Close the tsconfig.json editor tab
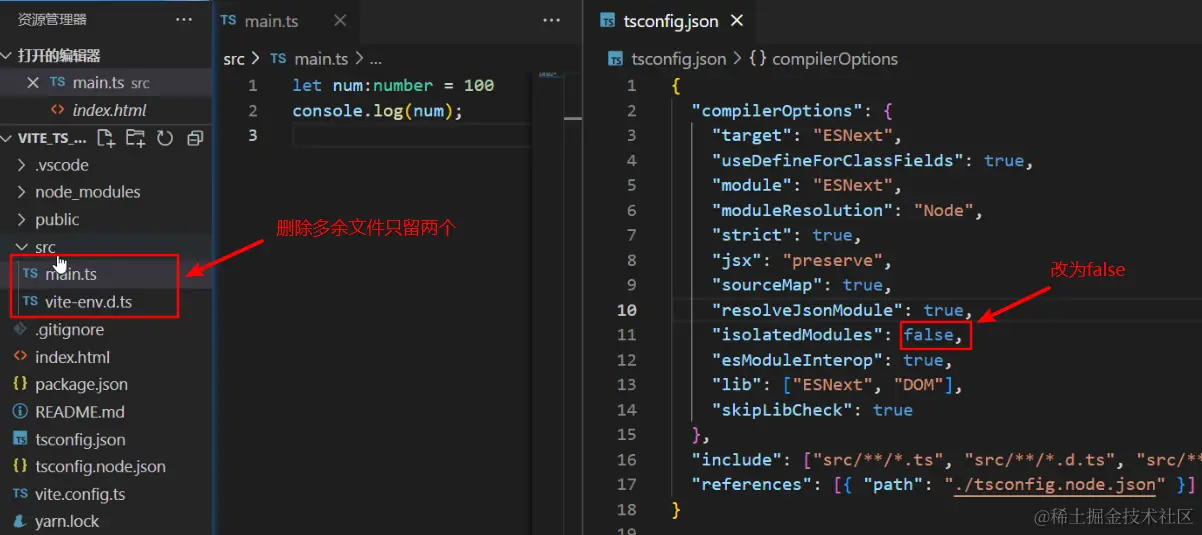Image resolution: width=1202 pixels, height=535 pixels. (x=738, y=20)
